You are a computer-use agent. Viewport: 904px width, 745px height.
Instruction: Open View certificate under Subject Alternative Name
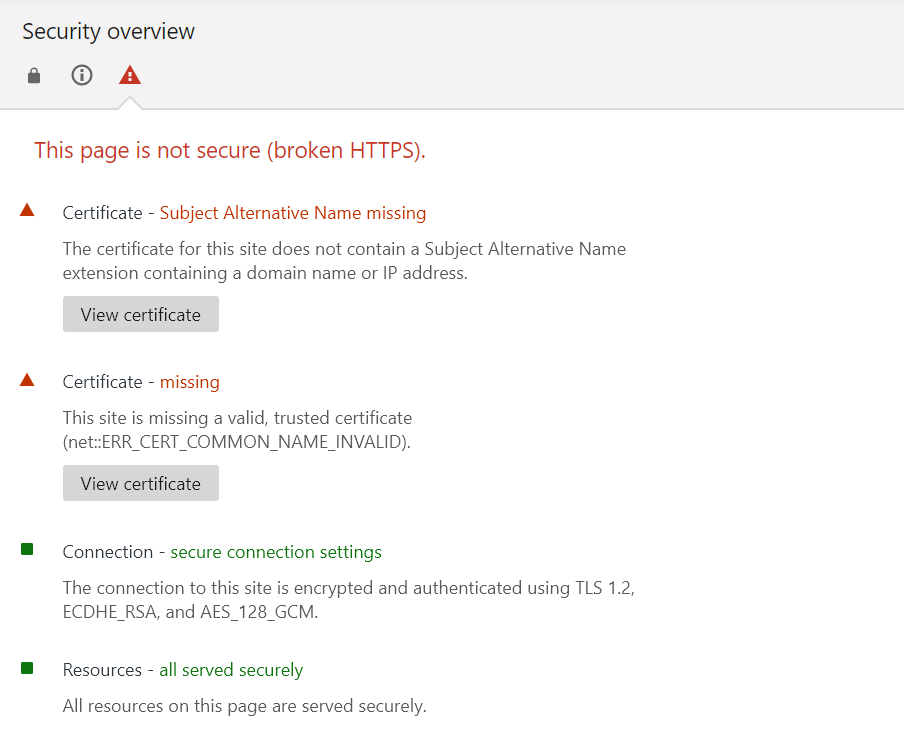tap(140, 314)
